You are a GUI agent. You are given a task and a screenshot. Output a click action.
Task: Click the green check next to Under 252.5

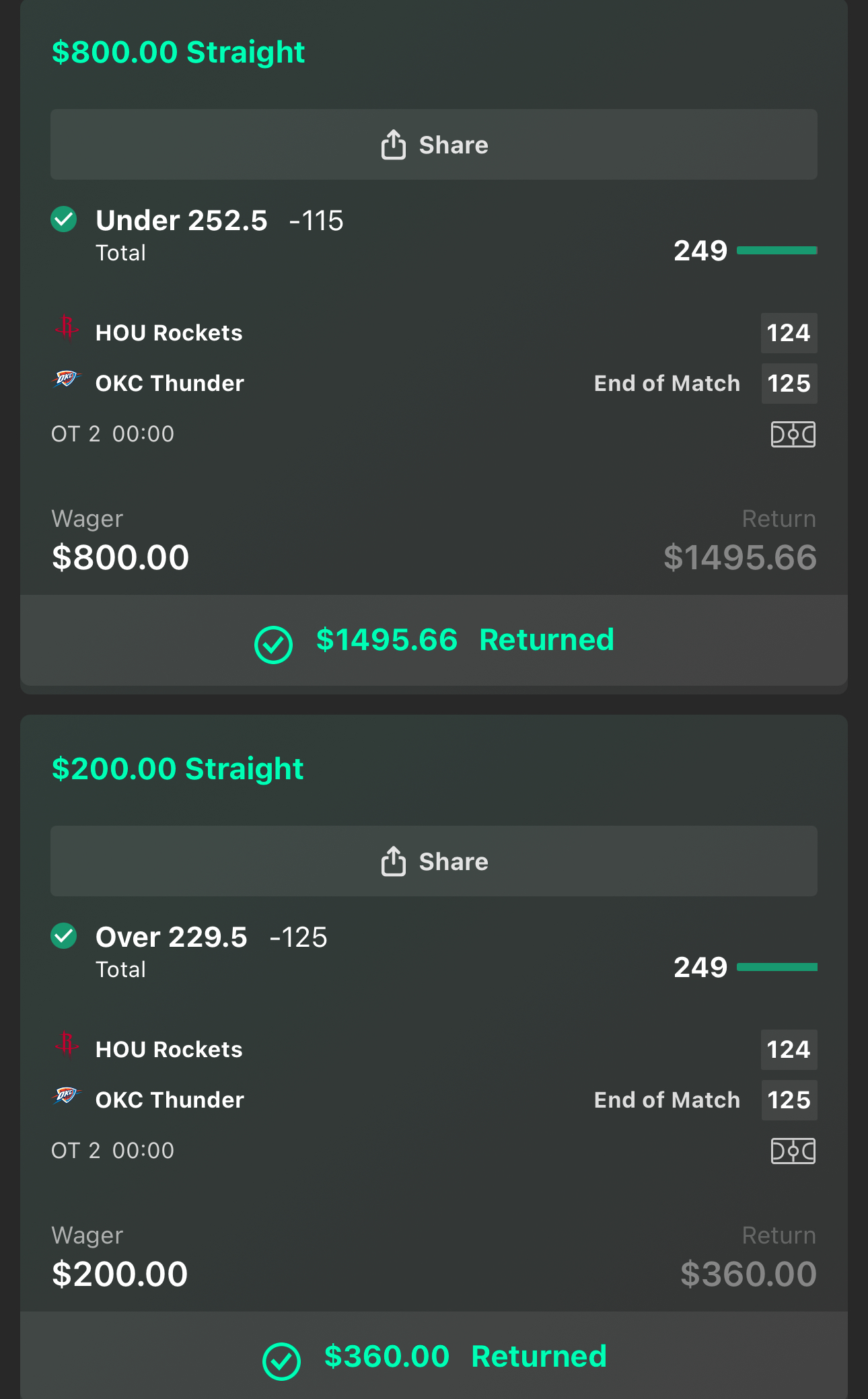(x=64, y=219)
